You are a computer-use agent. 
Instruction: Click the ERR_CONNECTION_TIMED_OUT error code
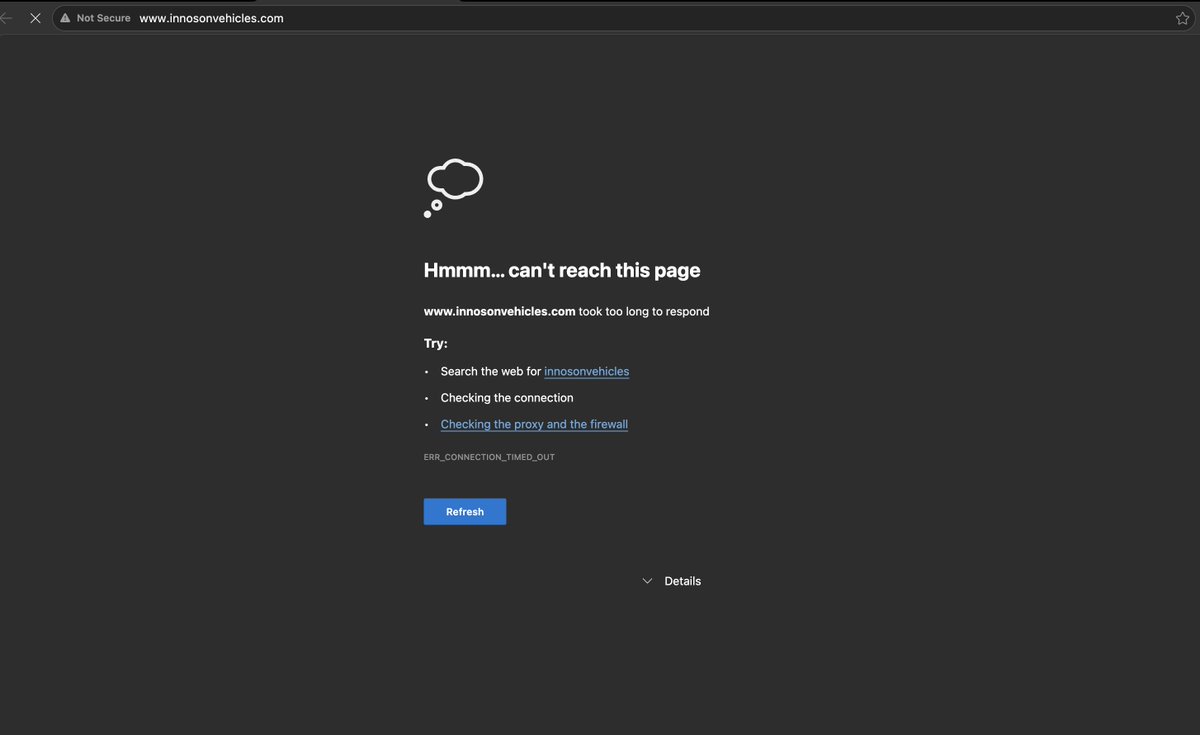[489, 457]
